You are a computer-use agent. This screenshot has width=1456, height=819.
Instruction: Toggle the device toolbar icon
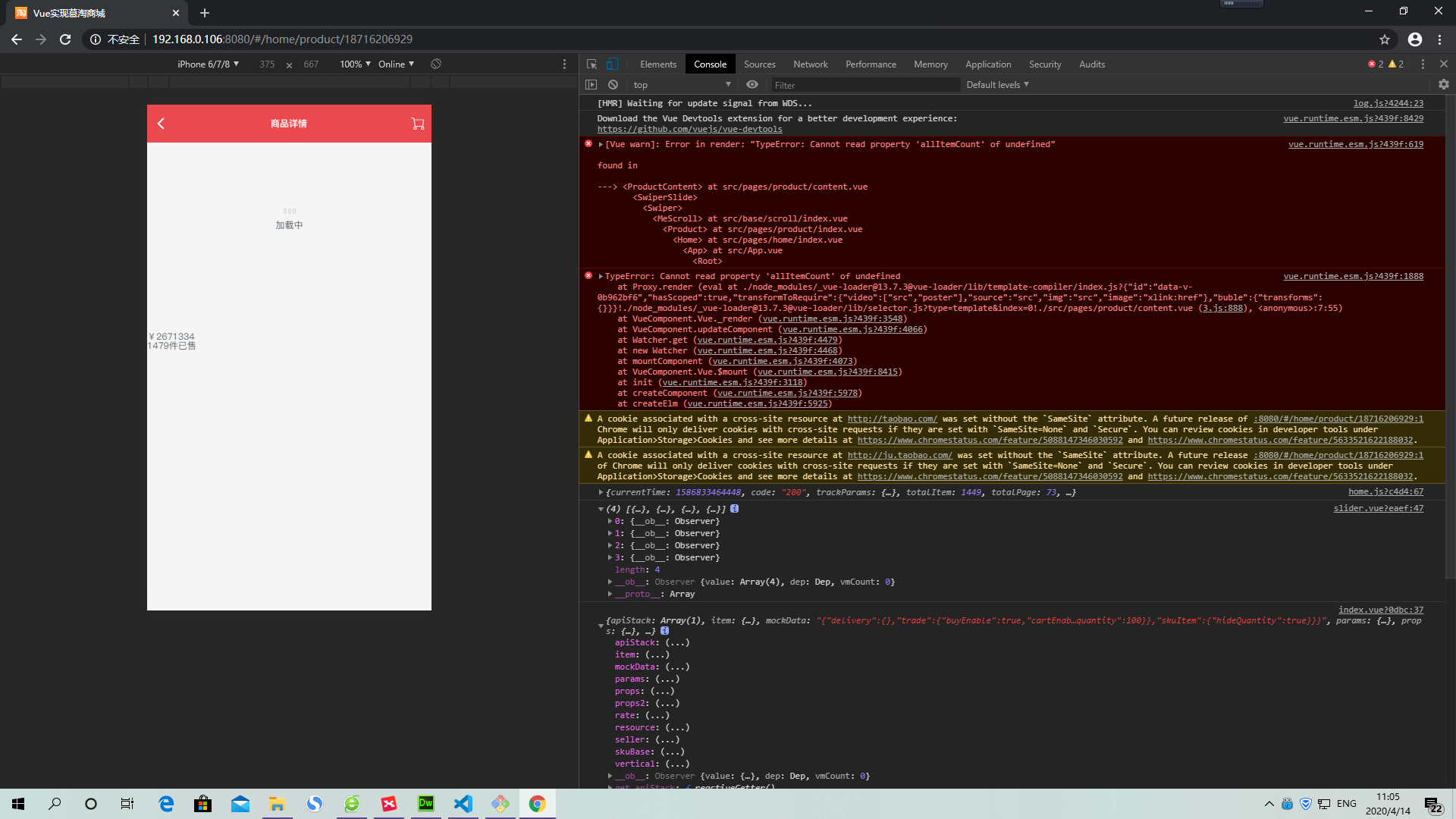612,64
